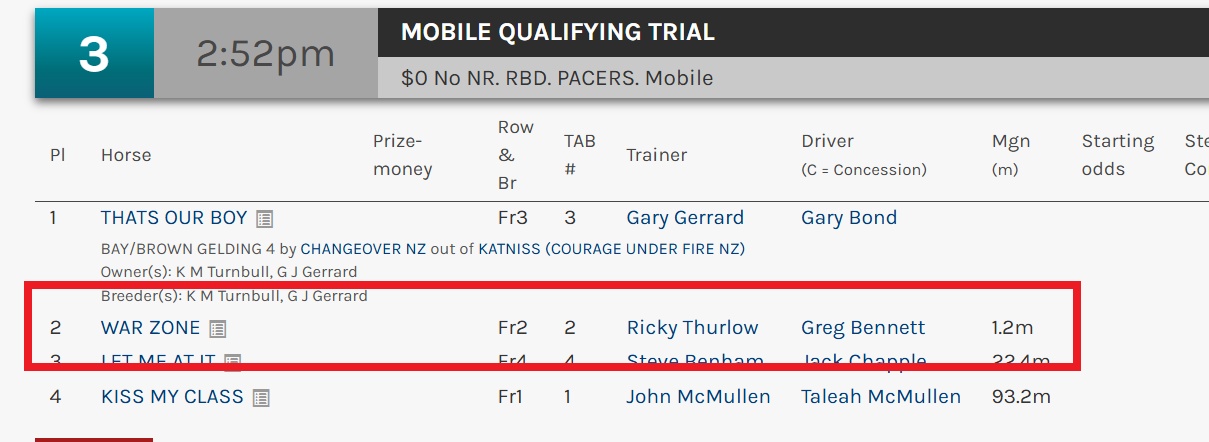Open sire link CHANGEOVER NZ

[363, 248]
